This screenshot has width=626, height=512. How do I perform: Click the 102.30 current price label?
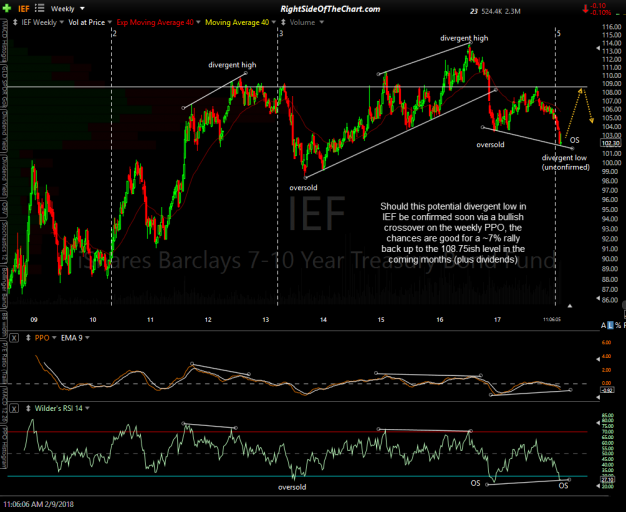[610, 143]
